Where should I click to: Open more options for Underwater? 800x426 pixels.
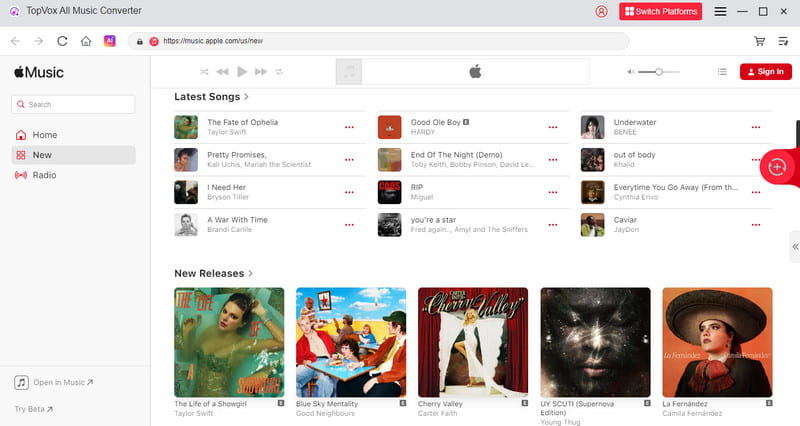coord(756,127)
